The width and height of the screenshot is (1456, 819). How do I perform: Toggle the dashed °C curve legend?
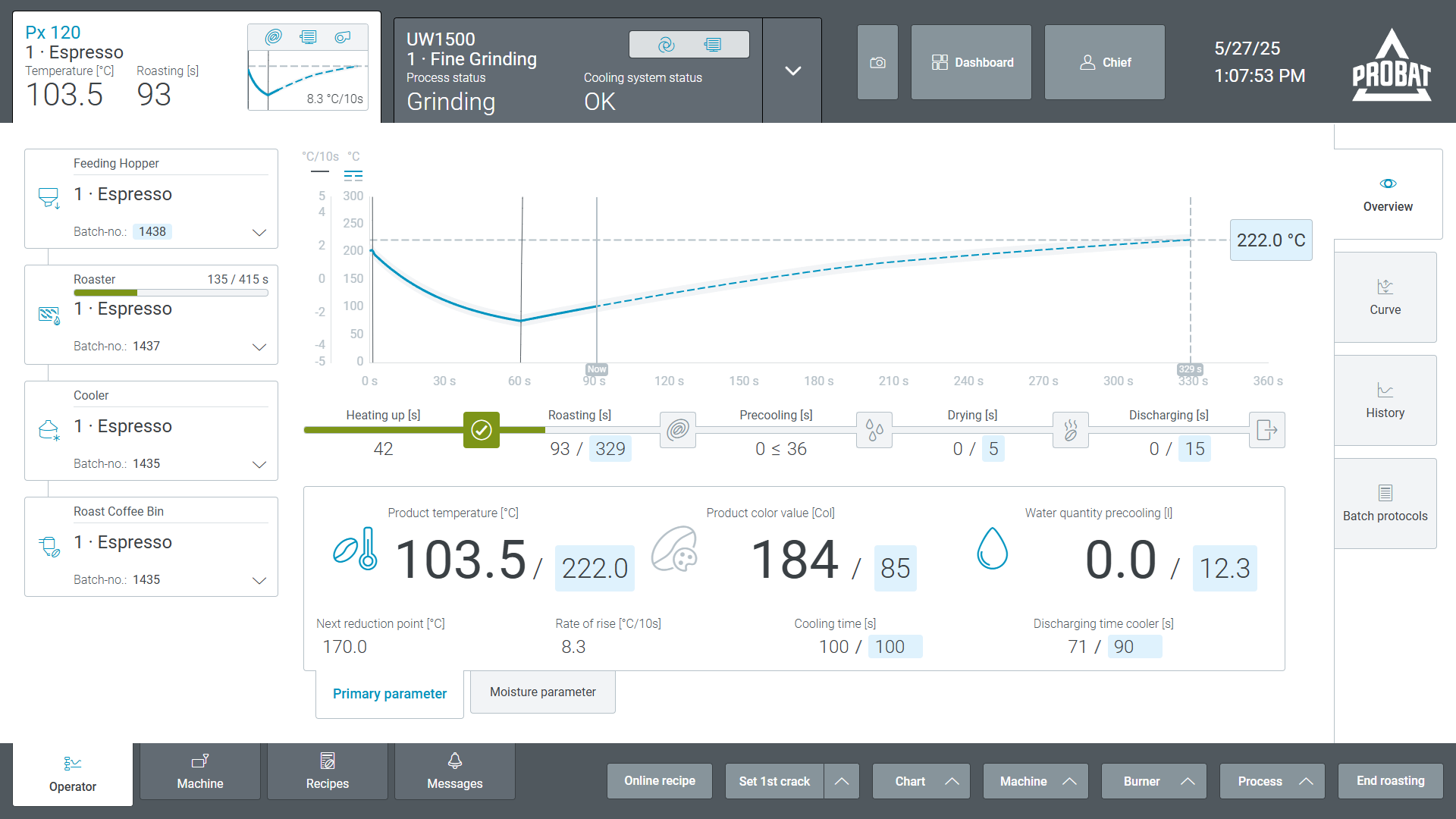353,175
